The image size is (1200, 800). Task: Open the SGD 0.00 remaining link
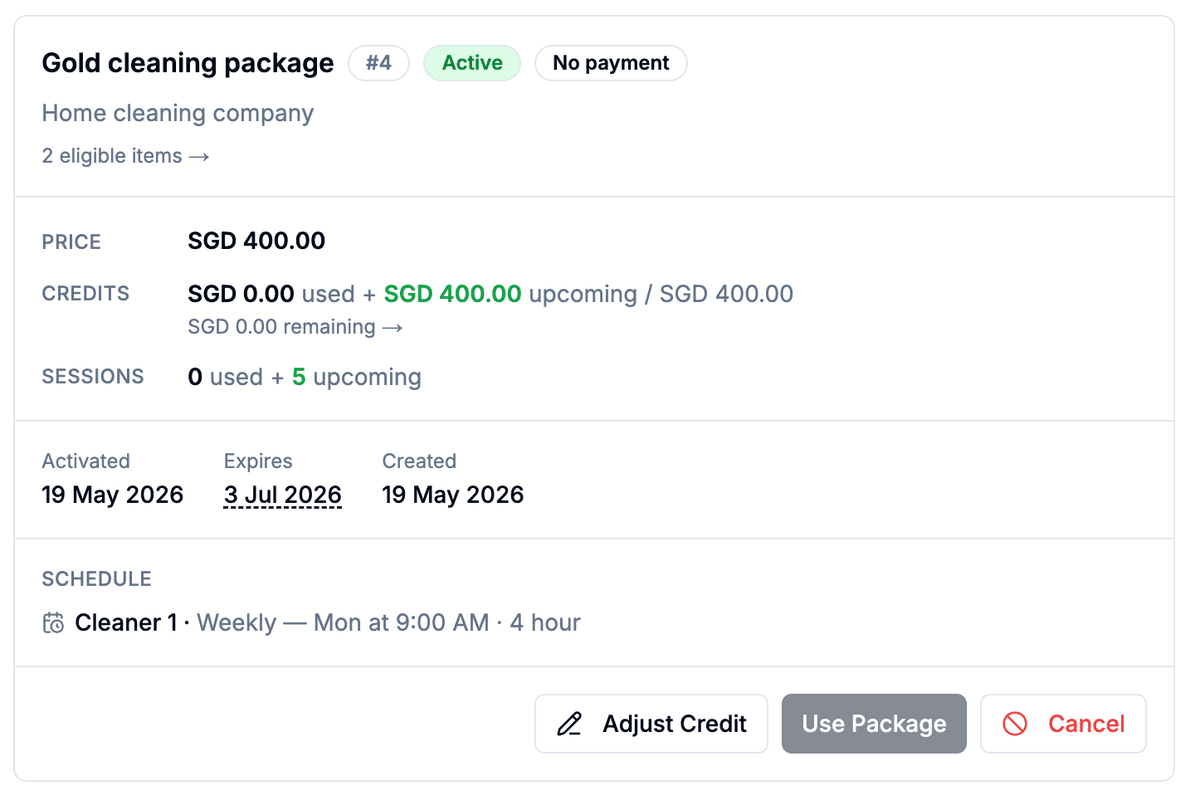click(295, 327)
